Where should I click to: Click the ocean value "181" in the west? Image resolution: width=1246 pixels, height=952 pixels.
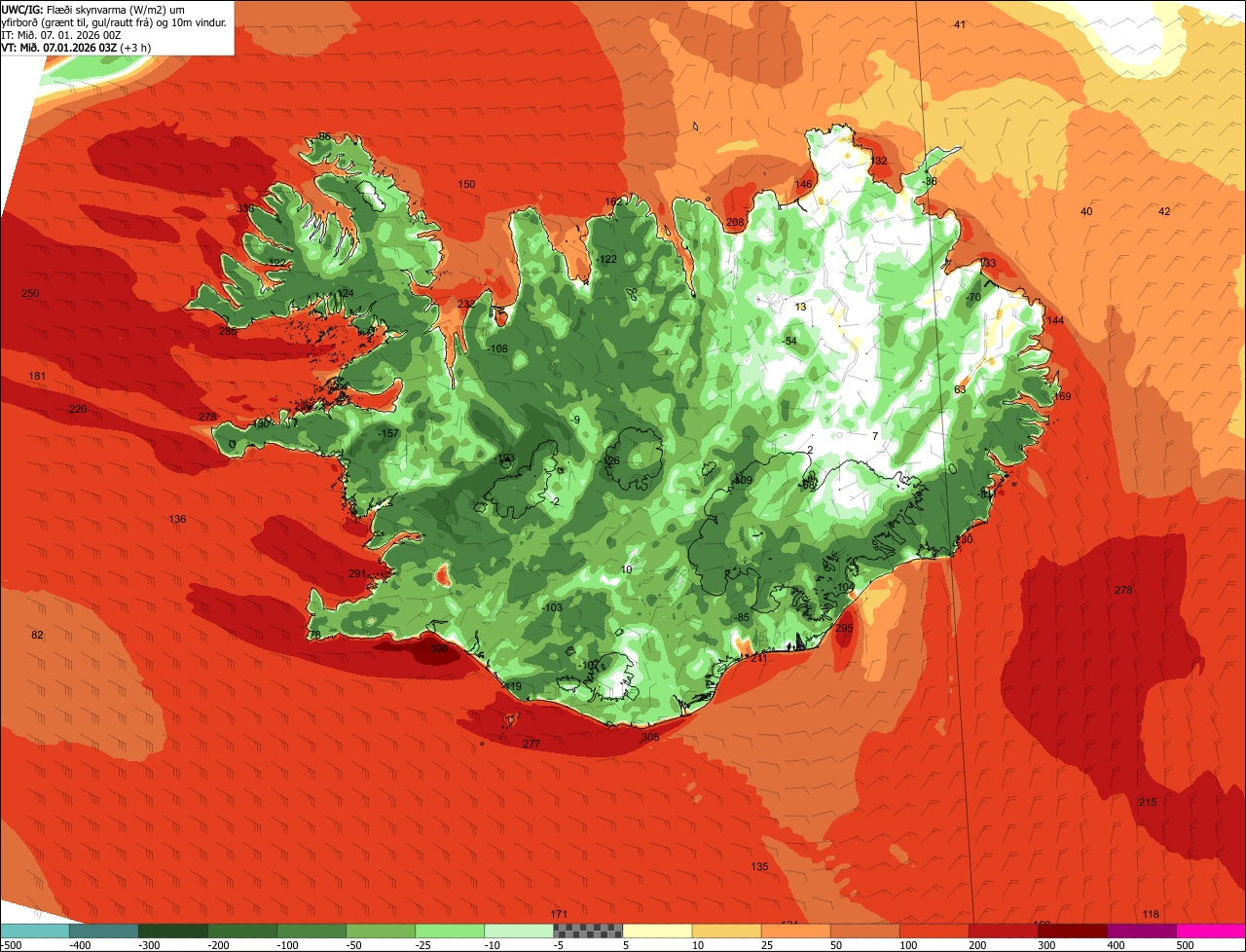coord(38,376)
